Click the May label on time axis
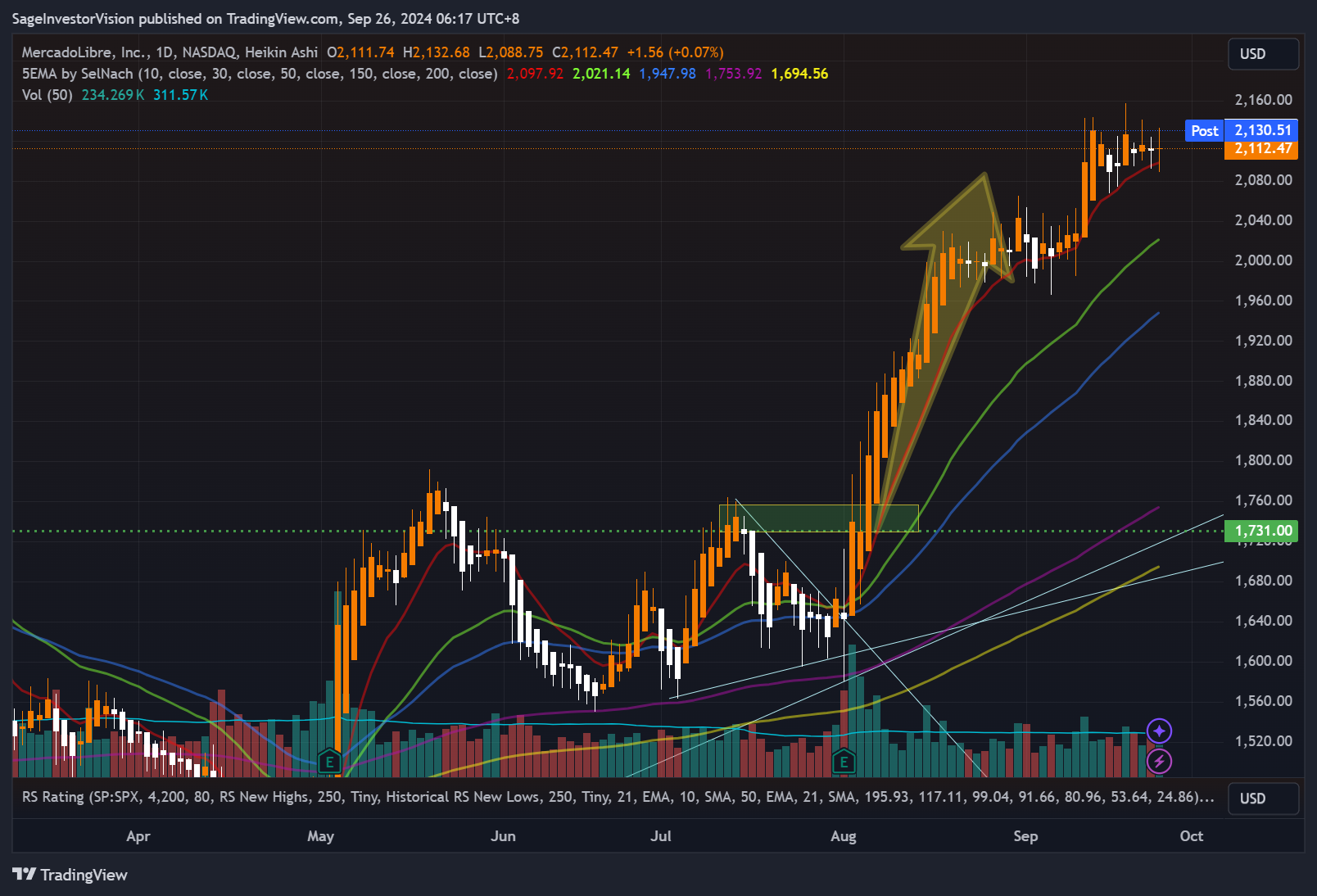The width and height of the screenshot is (1317, 896). (320, 836)
